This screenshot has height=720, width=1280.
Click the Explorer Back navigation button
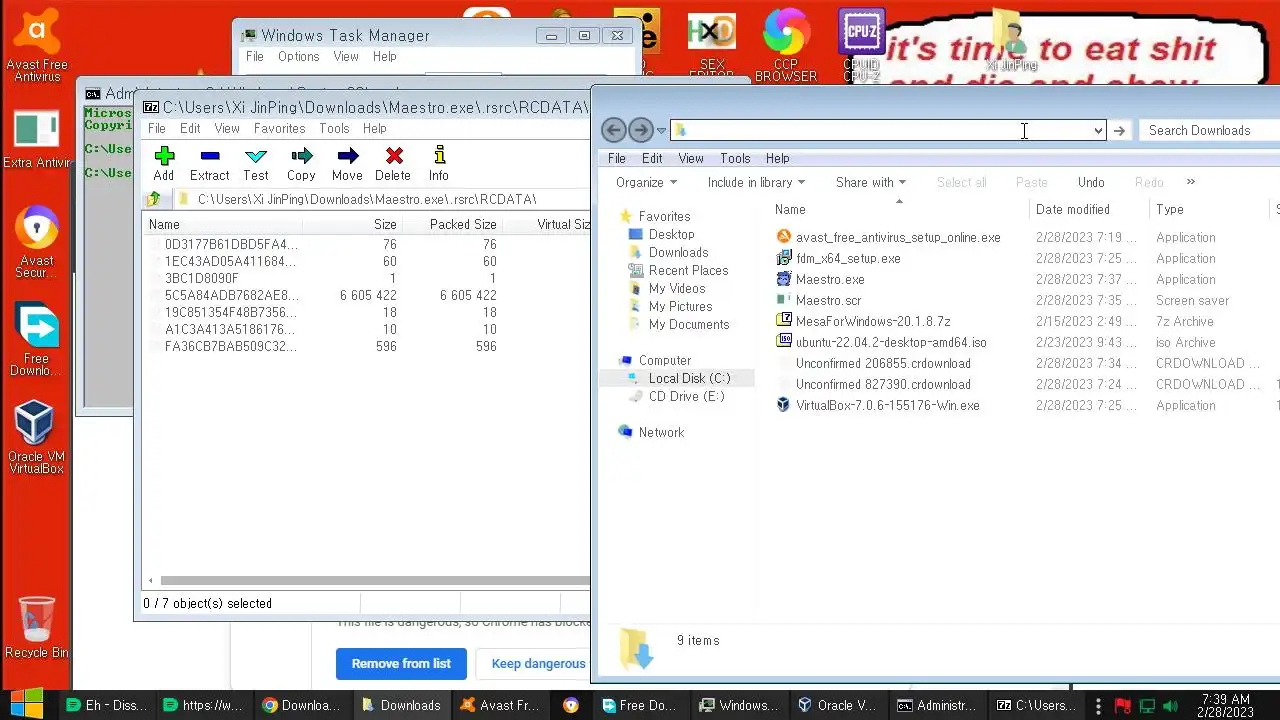click(614, 130)
